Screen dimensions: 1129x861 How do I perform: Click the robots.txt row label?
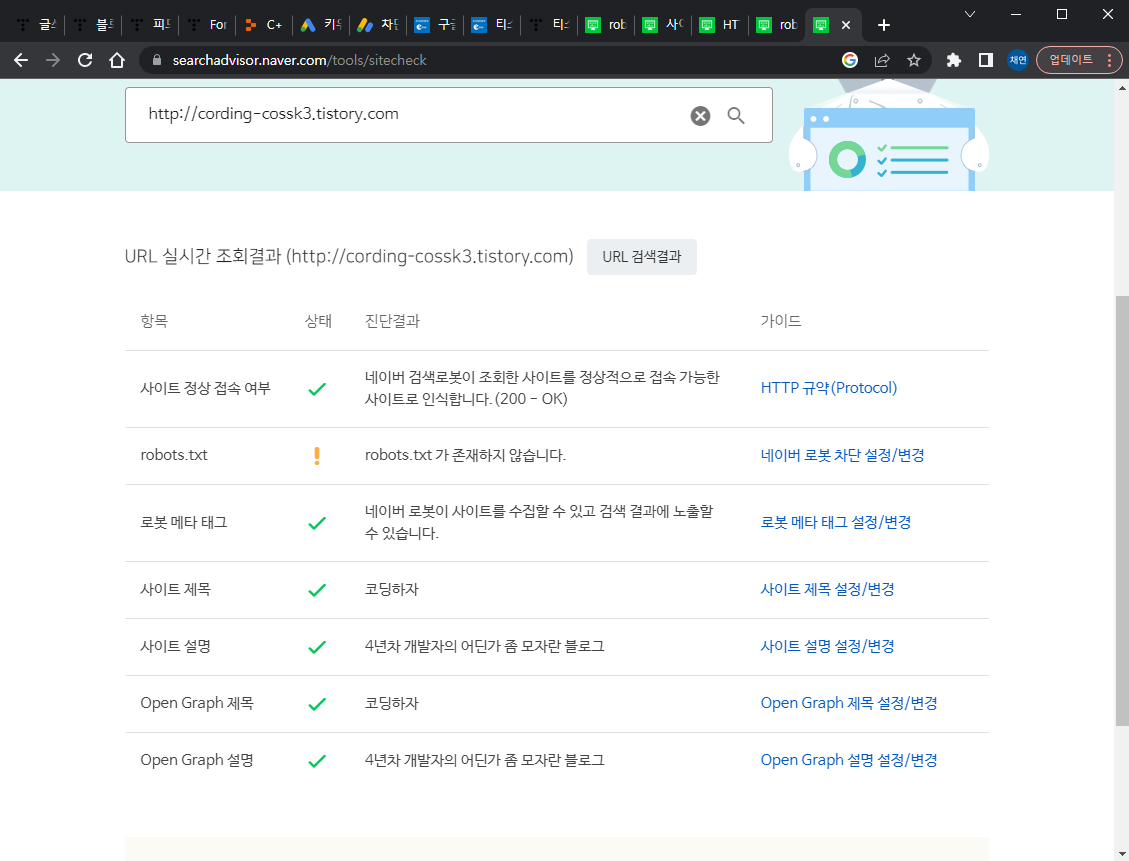point(174,456)
